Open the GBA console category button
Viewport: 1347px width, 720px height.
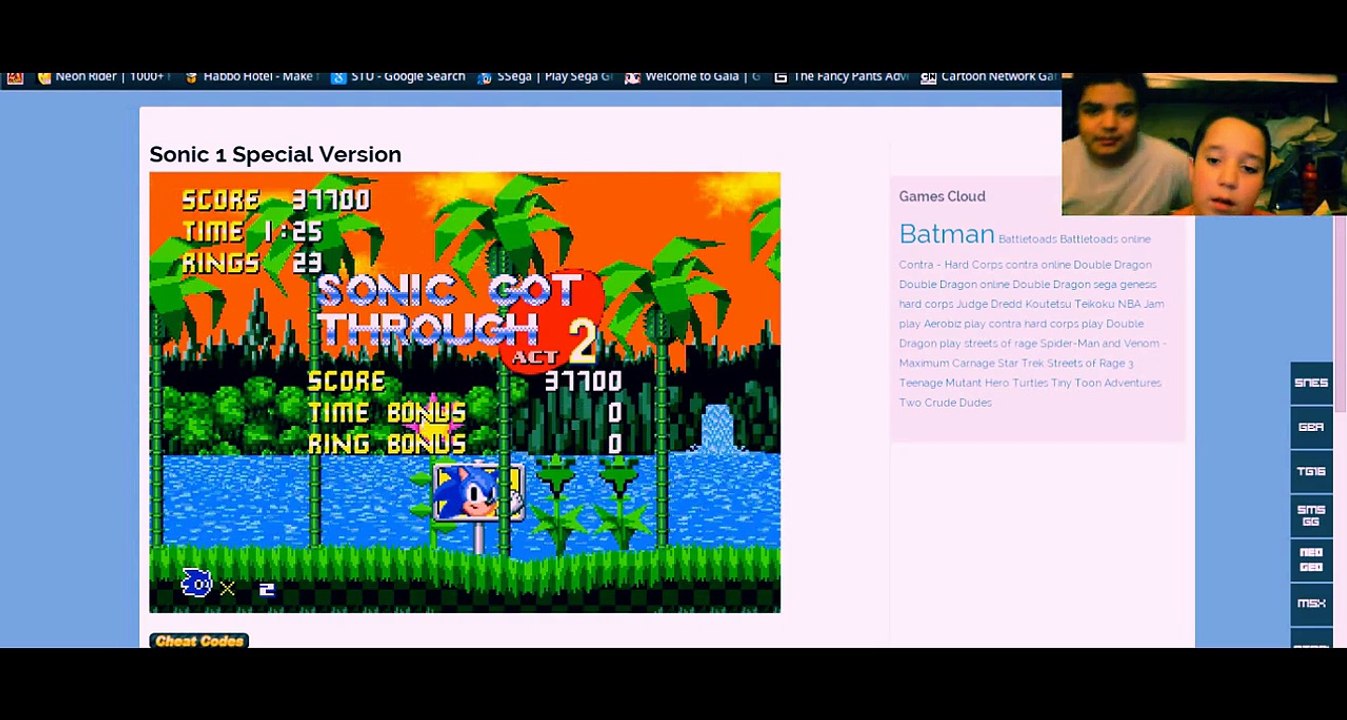tap(1311, 427)
